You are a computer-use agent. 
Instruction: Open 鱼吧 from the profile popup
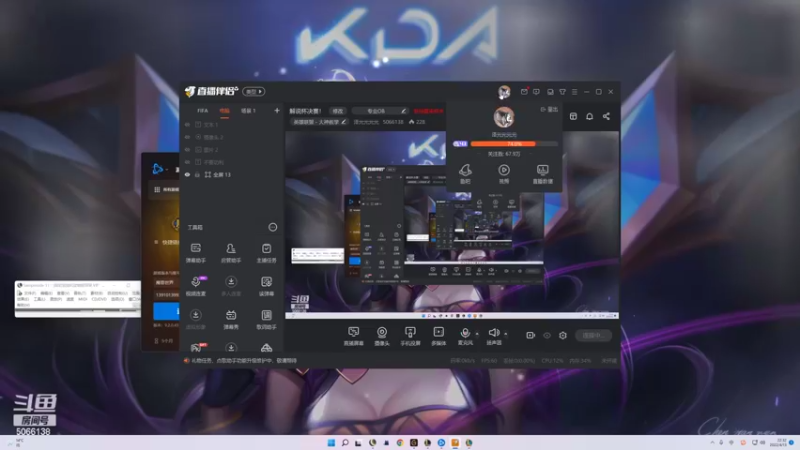[x=465, y=173]
